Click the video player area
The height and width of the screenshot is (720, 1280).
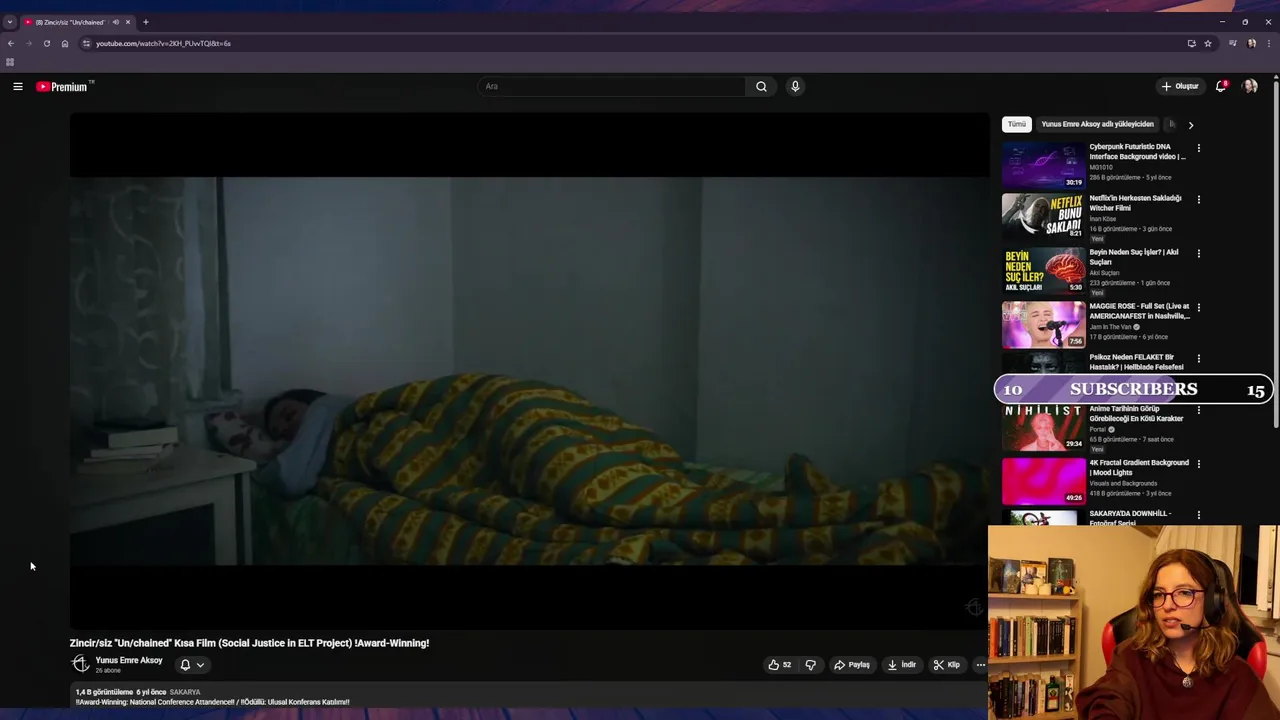[x=529, y=371]
